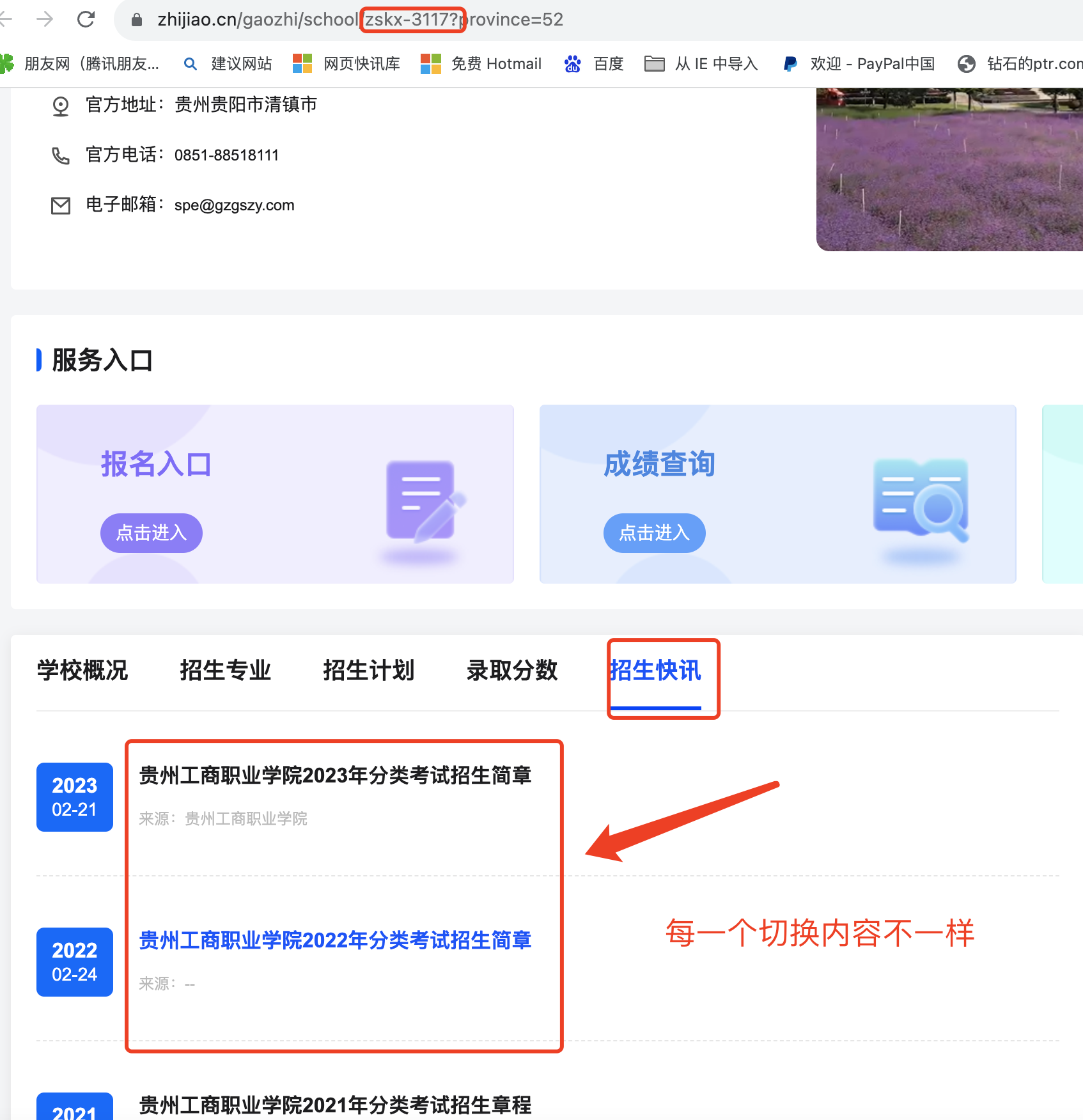Click phone number 0851-88518111
Image resolution: width=1083 pixels, height=1120 pixels.
[x=226, y=155]
